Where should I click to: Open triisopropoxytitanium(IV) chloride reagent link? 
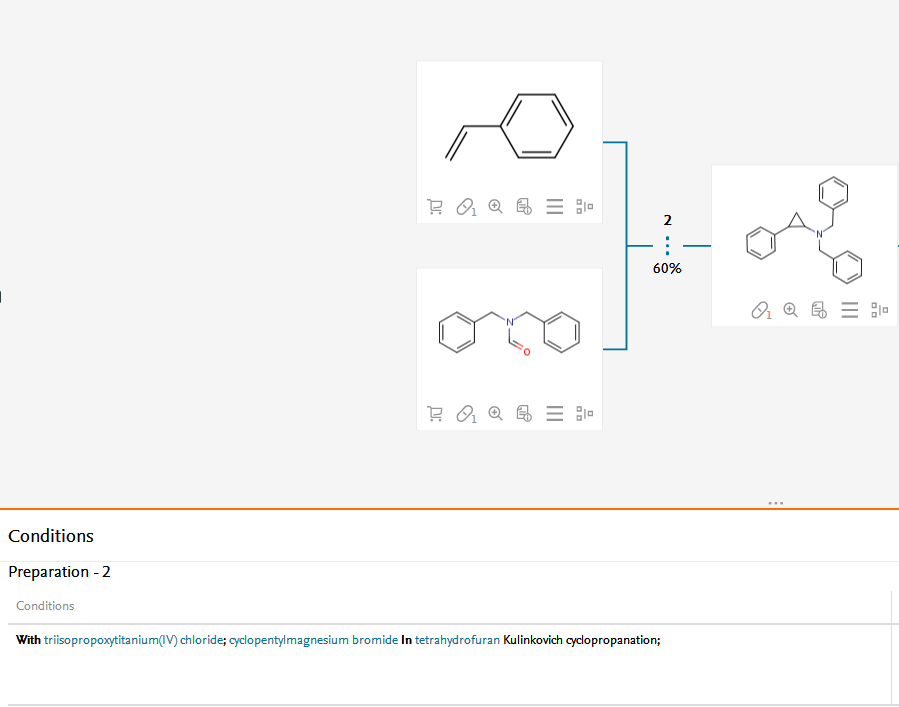click(x=134, y=640)
